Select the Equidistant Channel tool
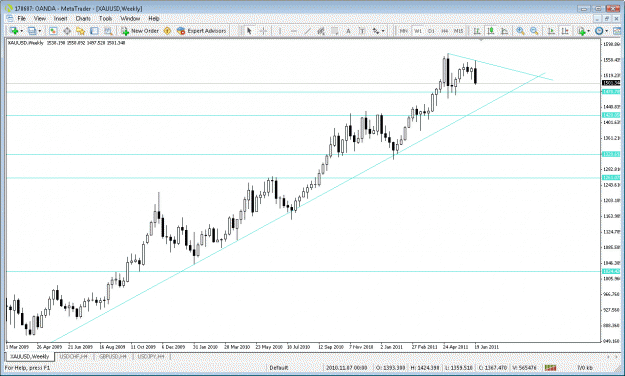 (321, 31)
